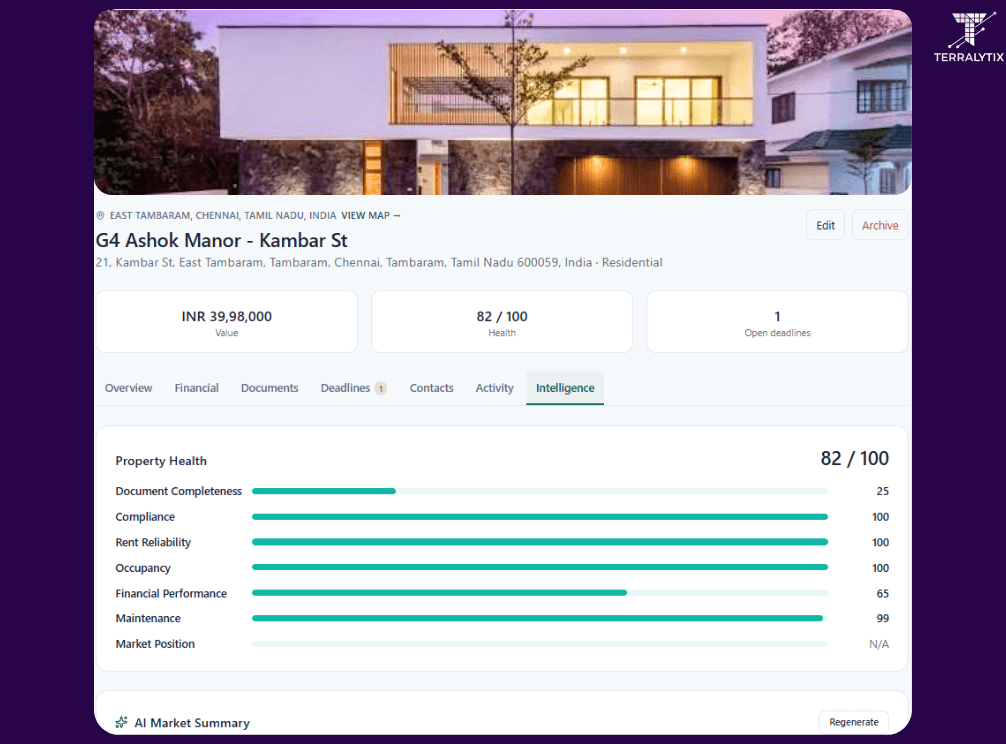Click the Document Completeness label
Screen dimensions: 1006x744
(x=178, y=491)
